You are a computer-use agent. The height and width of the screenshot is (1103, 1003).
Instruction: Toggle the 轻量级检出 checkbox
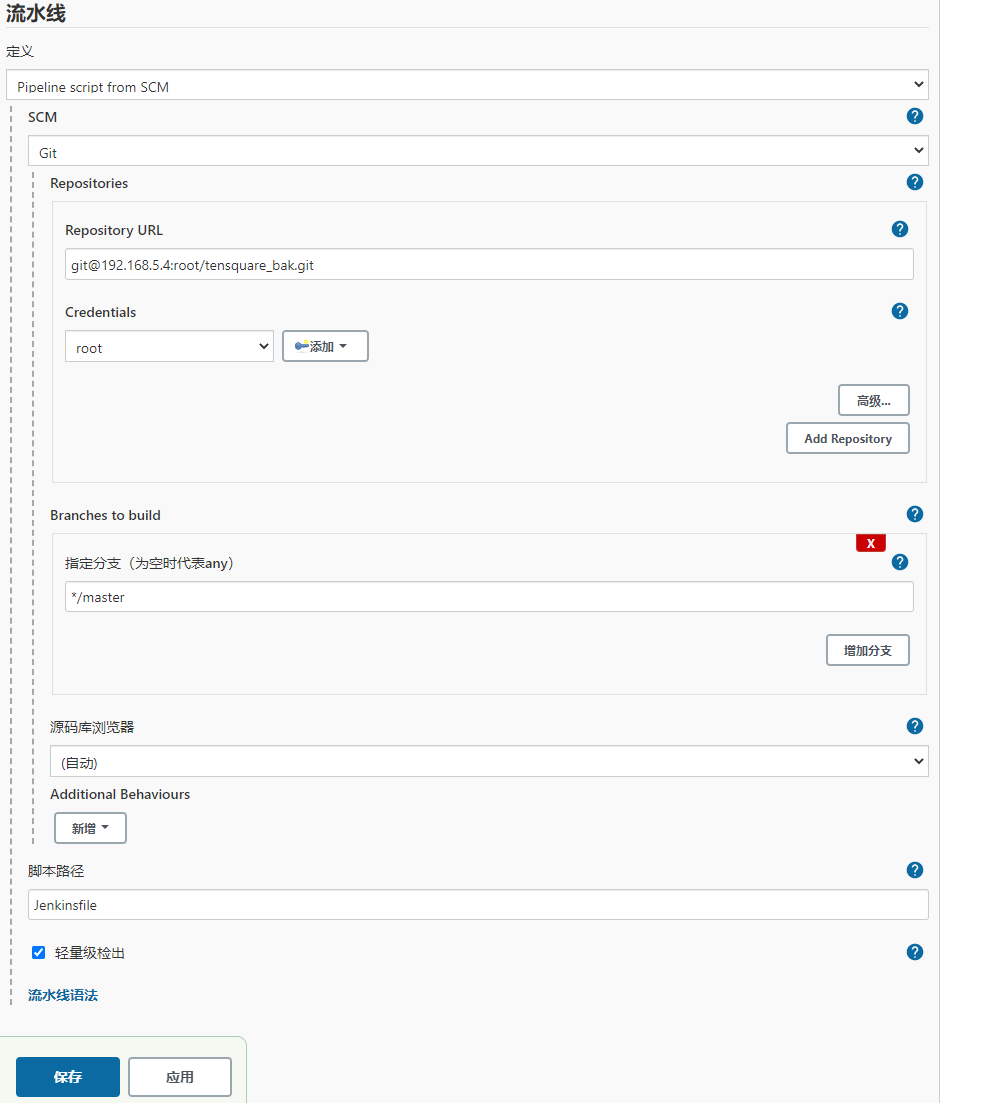39,952
